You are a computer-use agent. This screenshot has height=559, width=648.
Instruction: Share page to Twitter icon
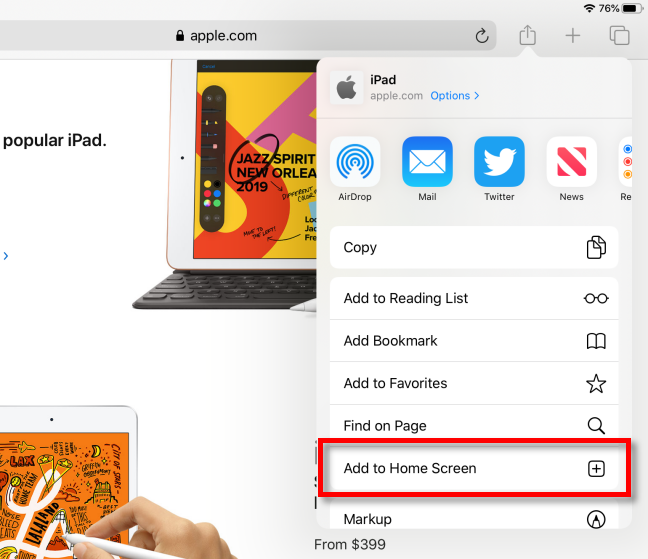(x=499, y=162)
